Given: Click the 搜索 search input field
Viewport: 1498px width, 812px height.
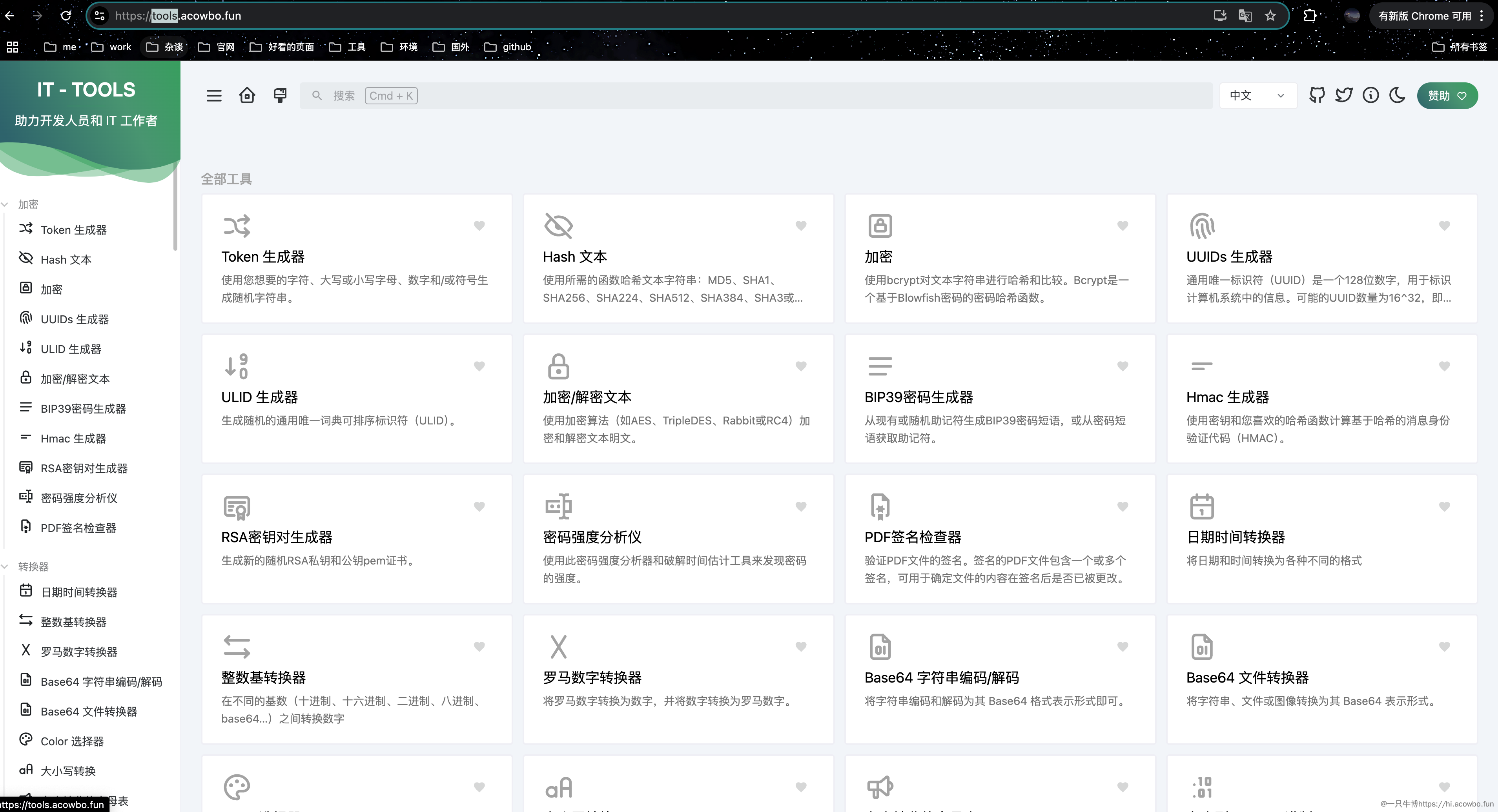Looking at the screenshot, I should coord(756,95).
